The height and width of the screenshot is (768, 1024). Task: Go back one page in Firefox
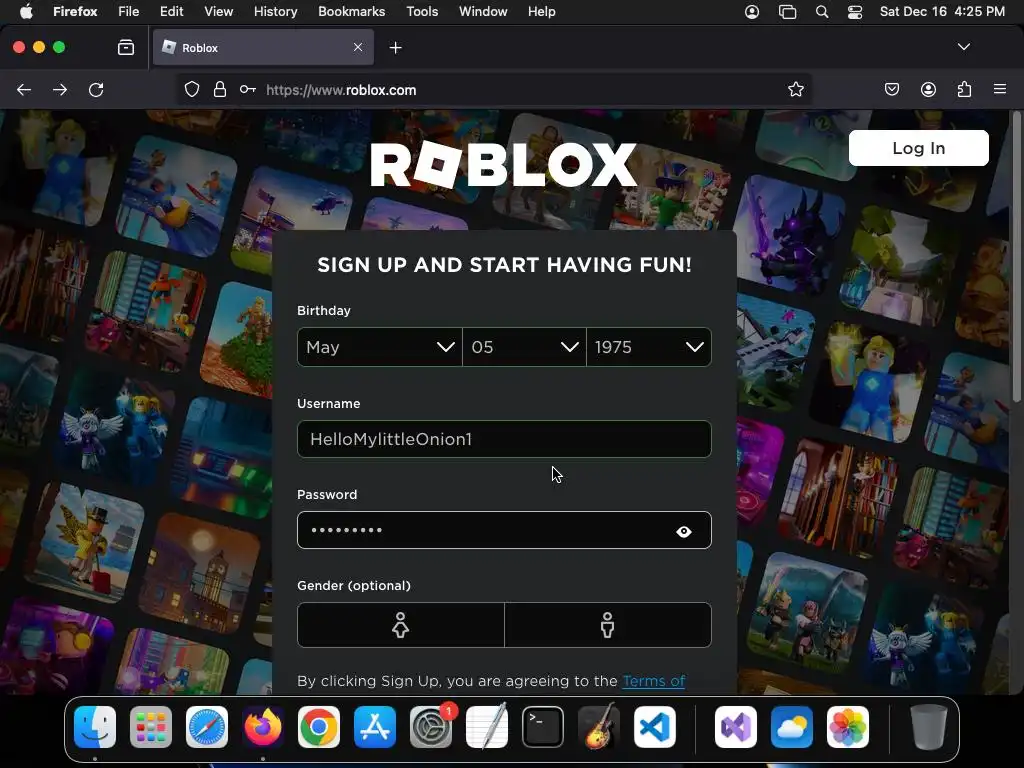pyautogui.click(x=24, y=89)
